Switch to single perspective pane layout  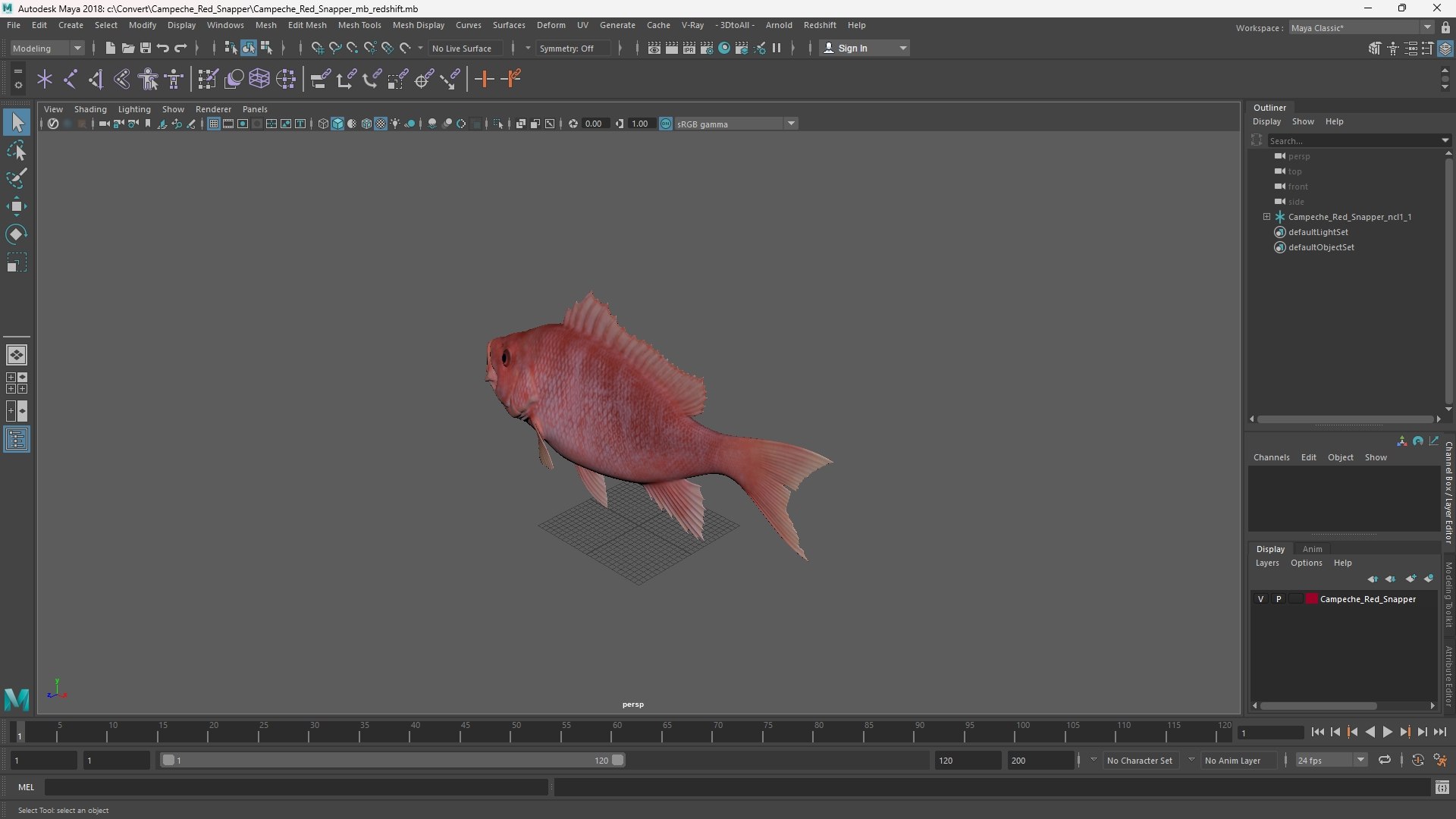tap(17, 355)
